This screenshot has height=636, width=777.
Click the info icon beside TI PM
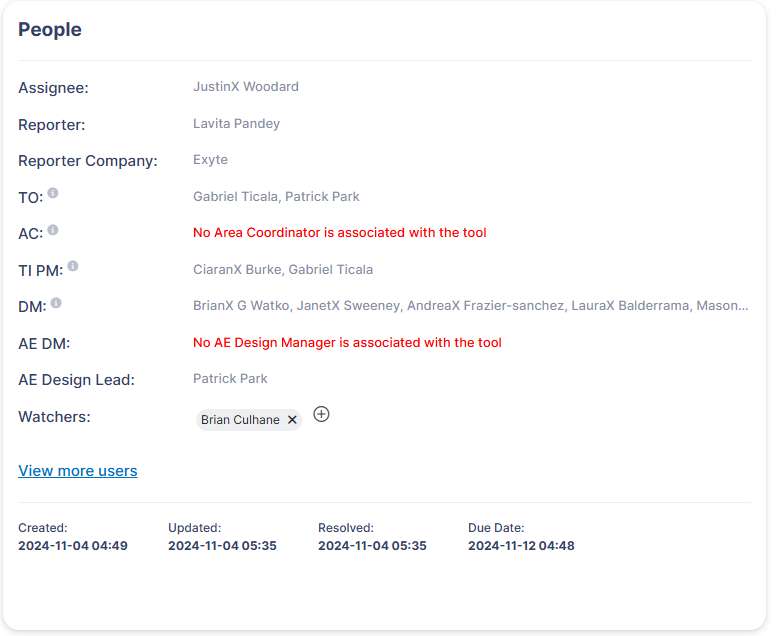[x=73, y=266]
